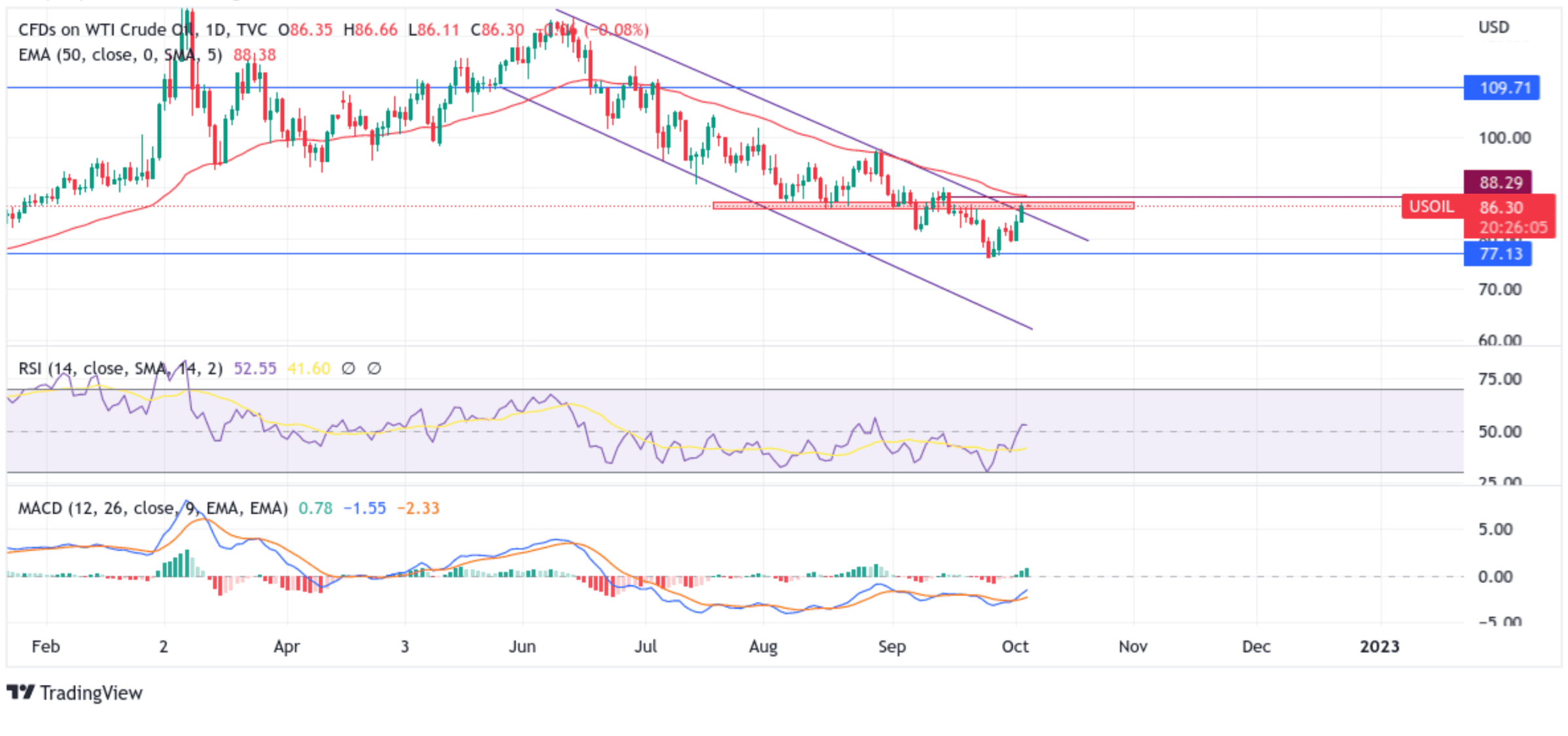Click the Jul label on time axis

point(646,646)
